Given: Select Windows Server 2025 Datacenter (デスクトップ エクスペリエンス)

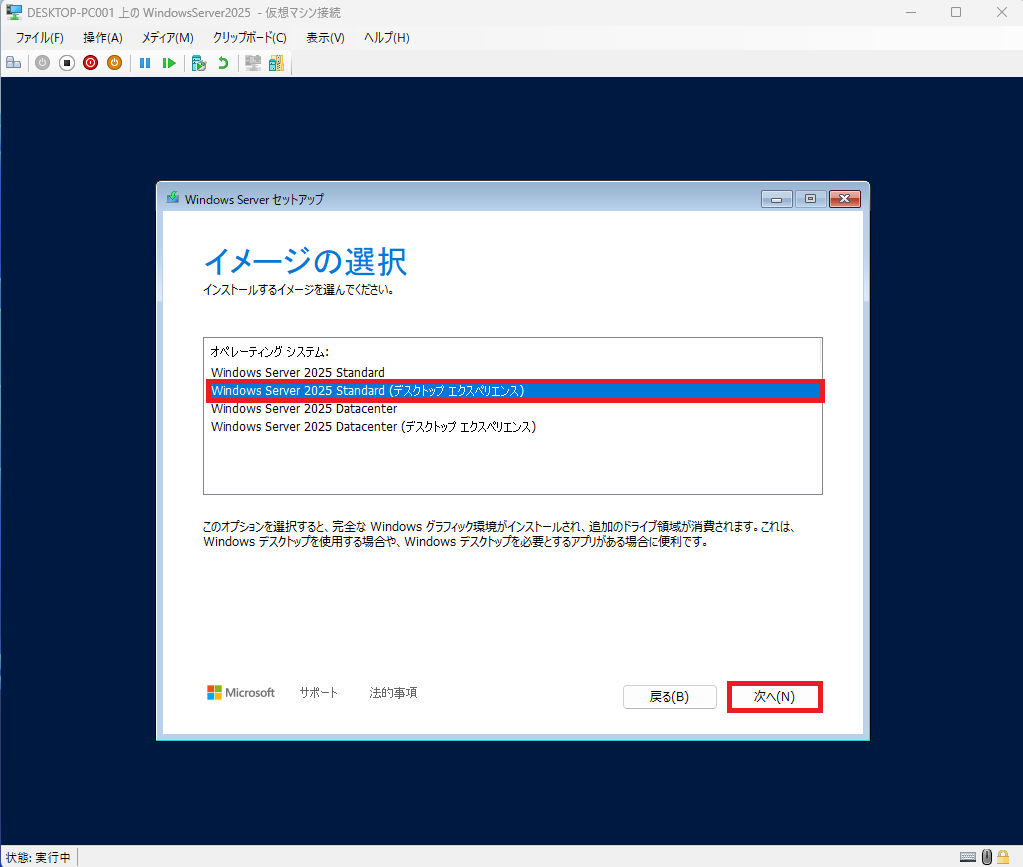Looking at the screenshot, I should [512, 427].
